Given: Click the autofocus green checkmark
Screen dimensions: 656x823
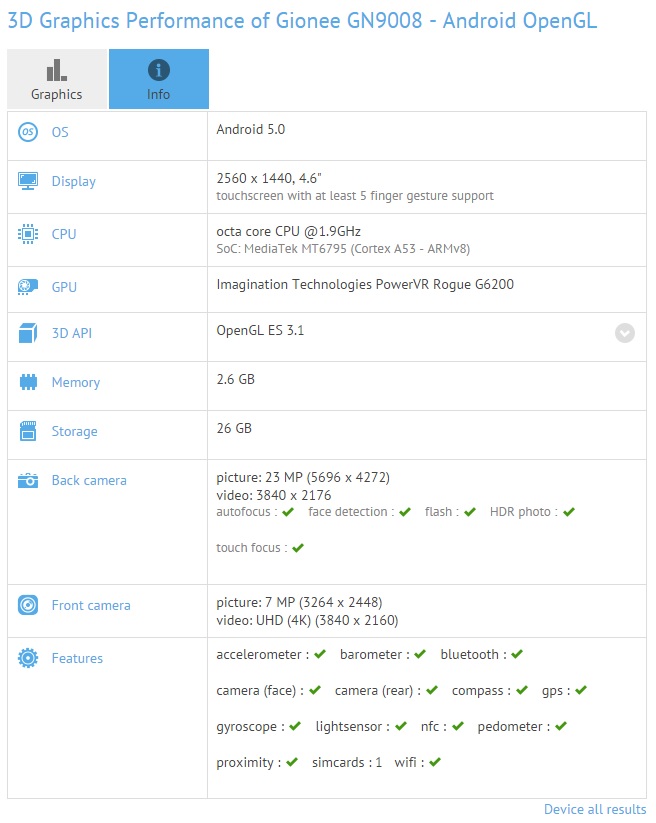Looking at the screenshot, I should pos(288,512).
